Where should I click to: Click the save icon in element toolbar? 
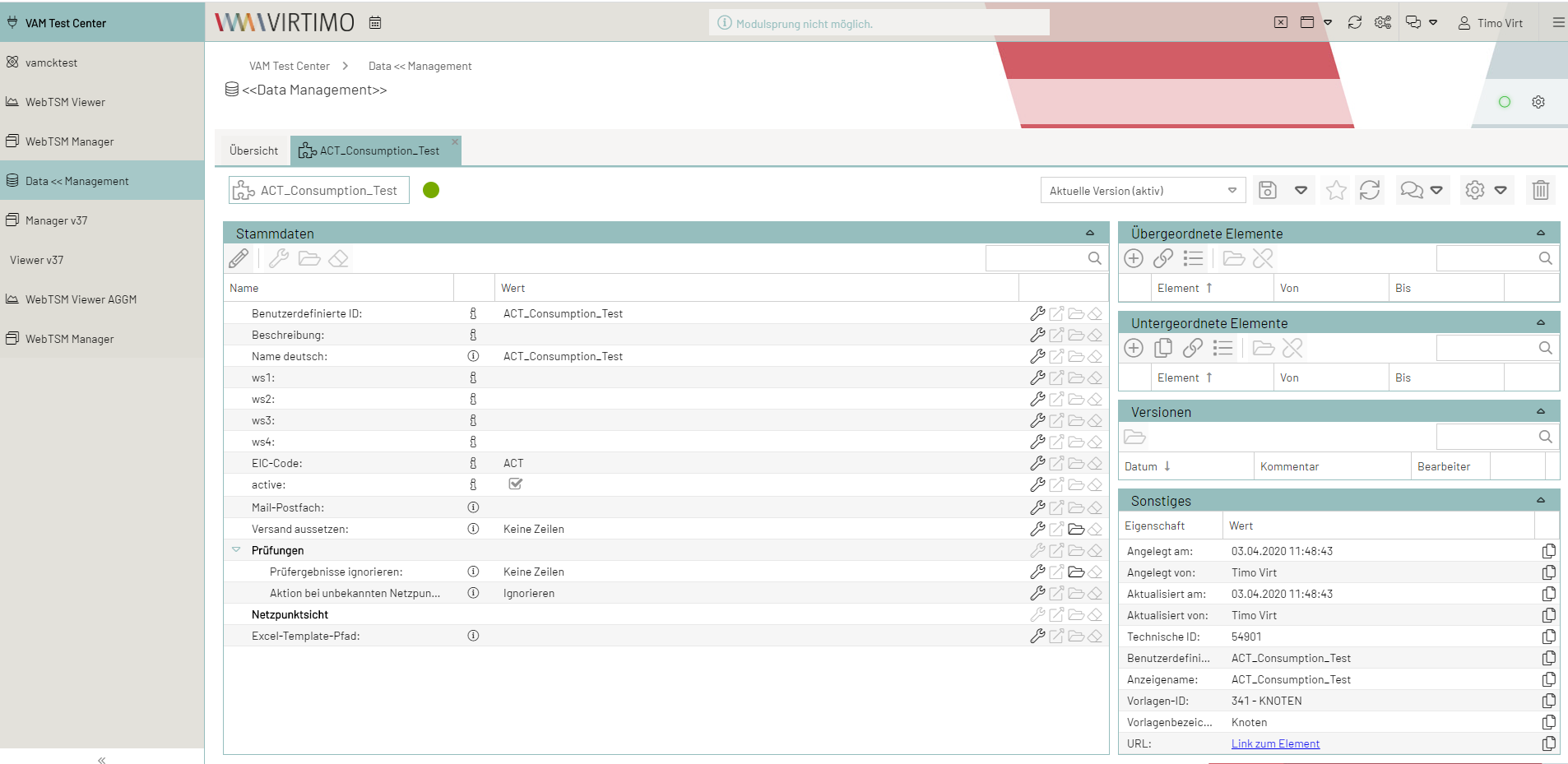tap(1268, 191)
